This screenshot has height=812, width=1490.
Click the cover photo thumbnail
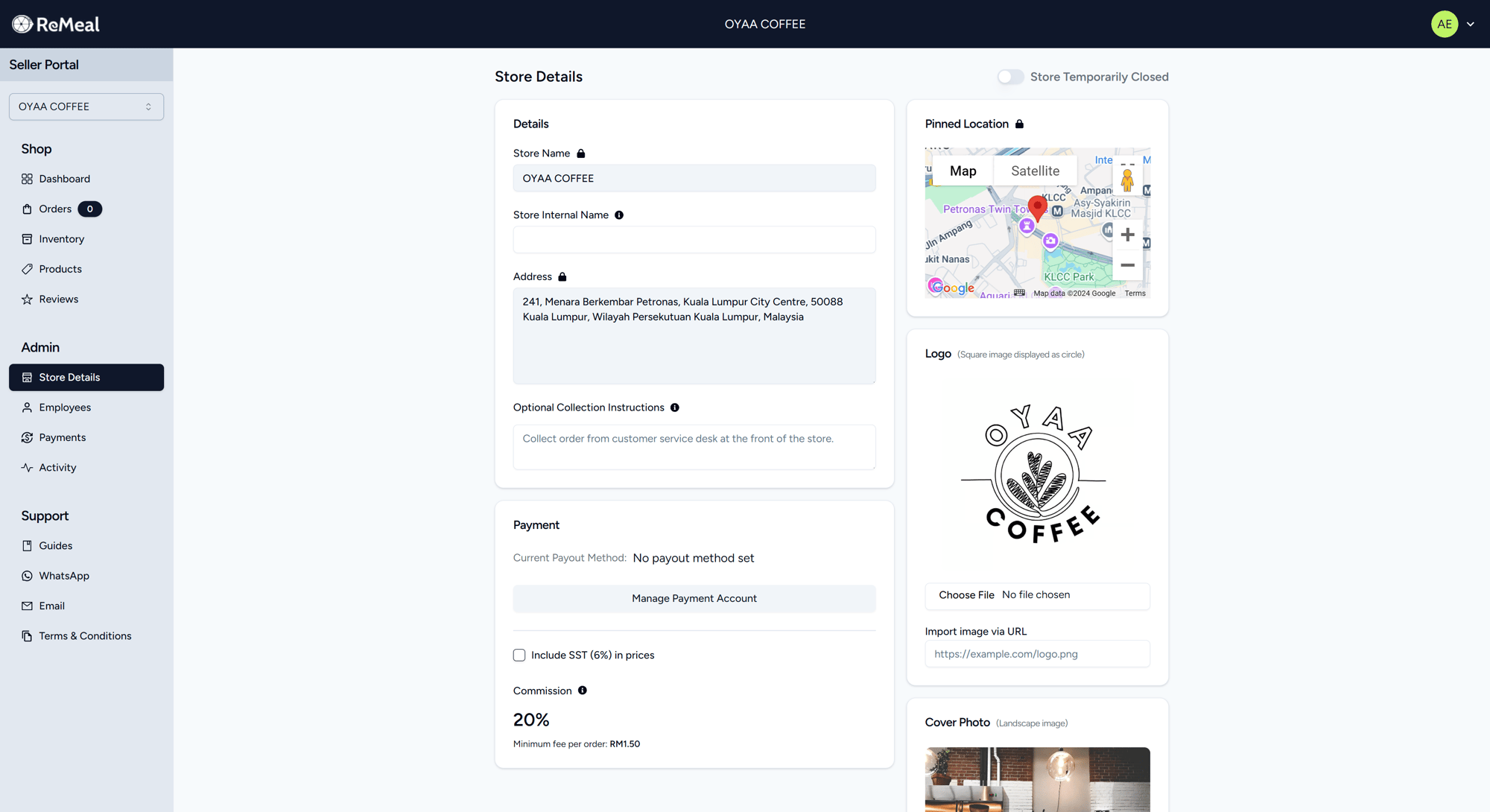1037,779
